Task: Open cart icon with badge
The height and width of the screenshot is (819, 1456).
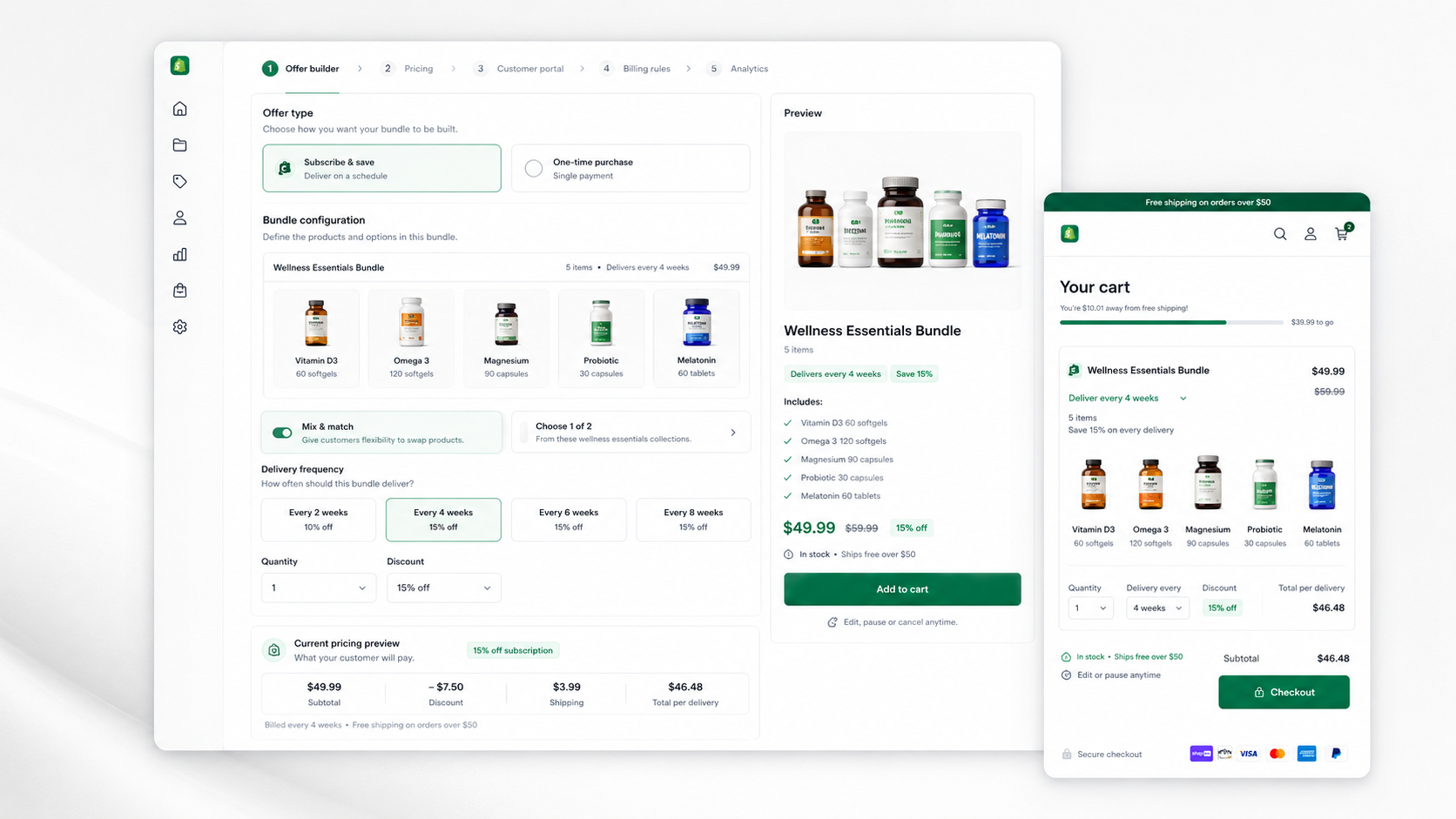Action: click(1342, 232)
